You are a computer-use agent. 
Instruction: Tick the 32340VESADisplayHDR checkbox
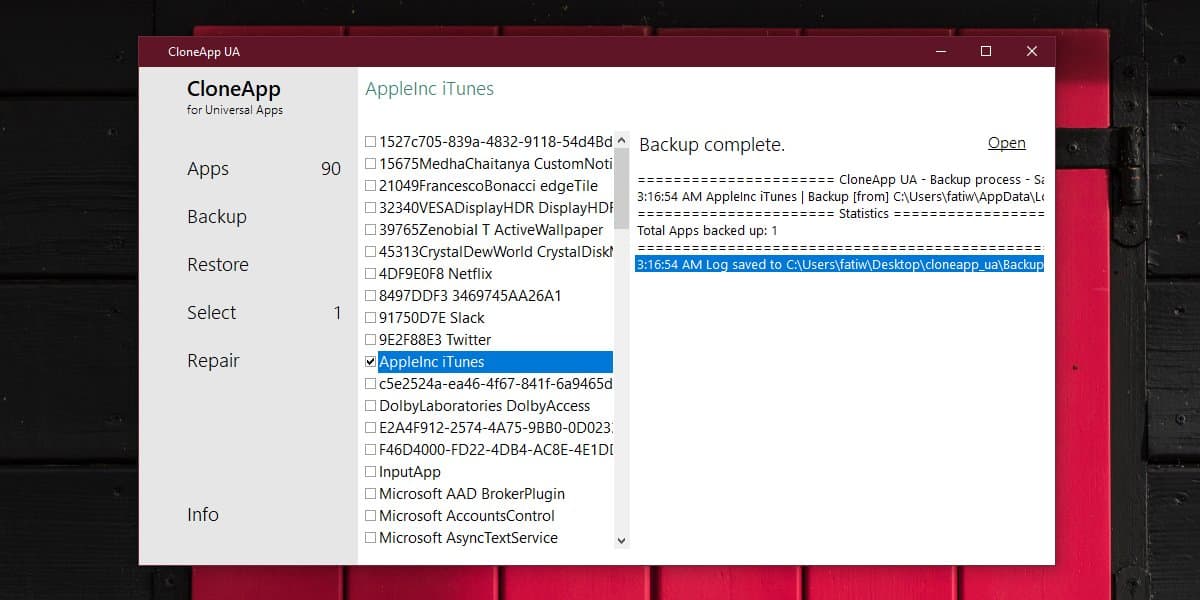pyautogui.click(x=371, y=208)
